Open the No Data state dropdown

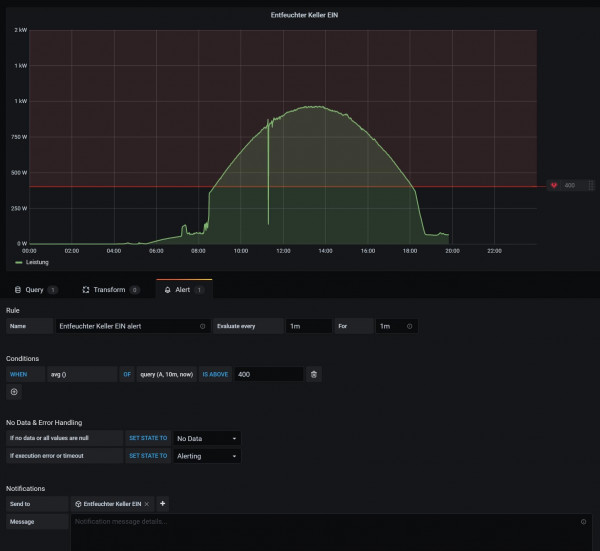pyautogui.click(x=207, y=438)
